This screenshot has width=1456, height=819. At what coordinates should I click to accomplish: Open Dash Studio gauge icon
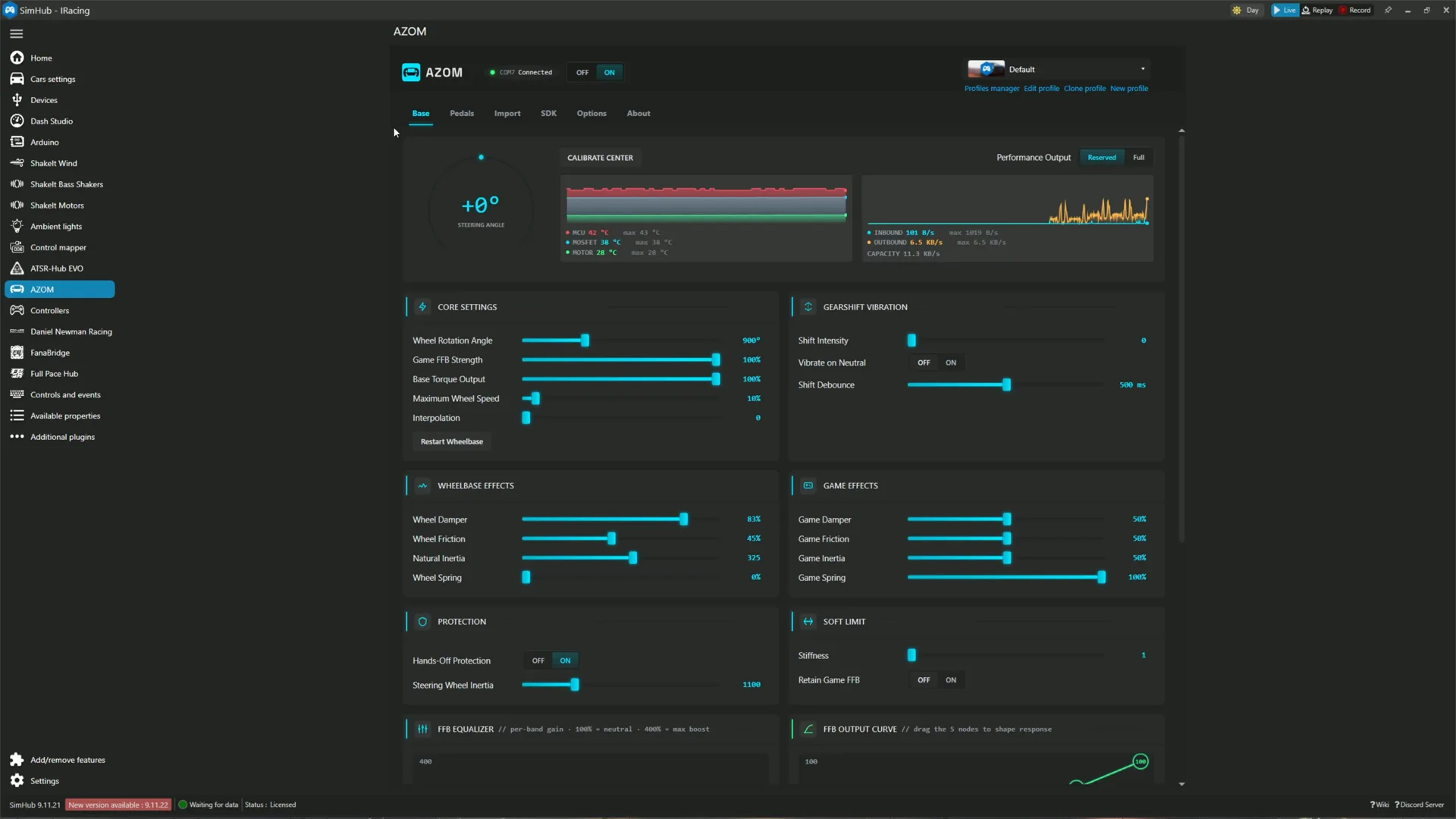(x=17, y=121)
